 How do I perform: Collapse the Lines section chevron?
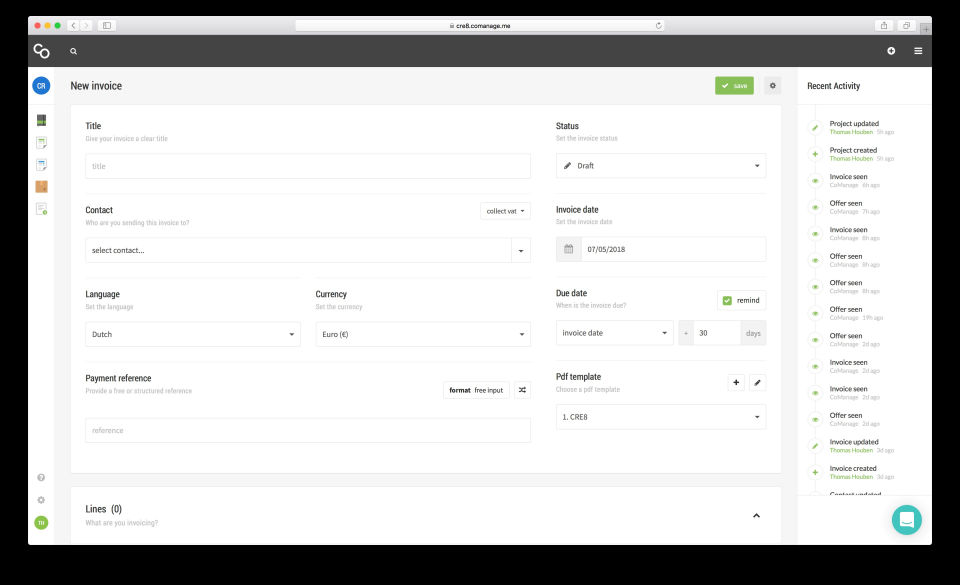(756, 515)
